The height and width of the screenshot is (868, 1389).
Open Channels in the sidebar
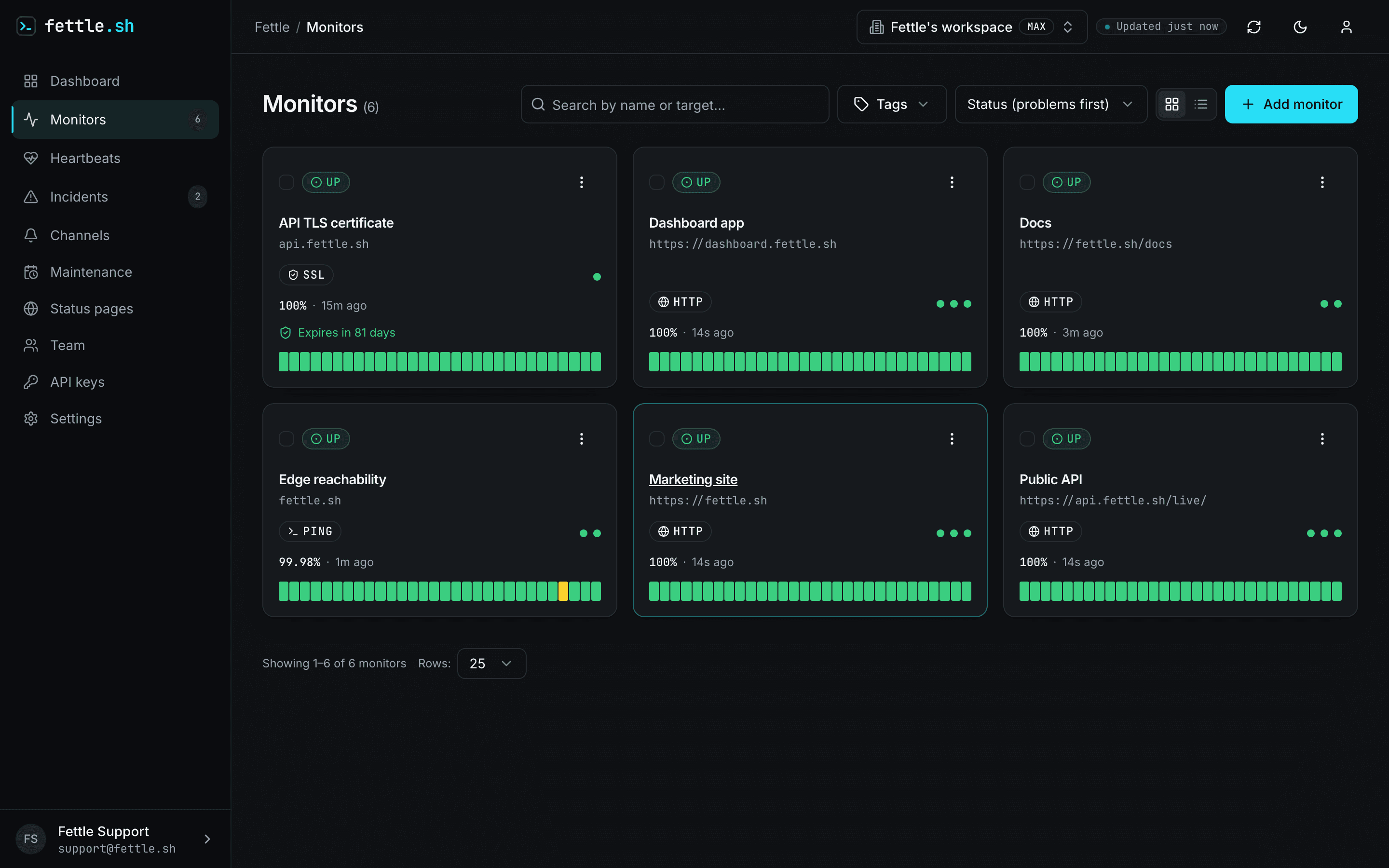pos(115,235)
